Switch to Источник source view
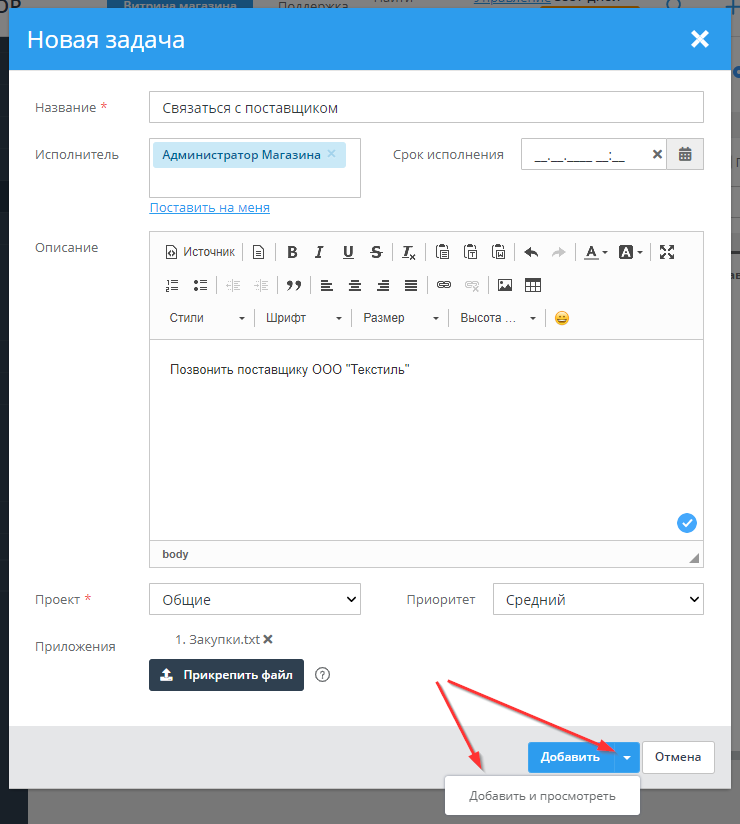Image resolution: width=740 pixels, height=824 pixels. click(200, 252)
